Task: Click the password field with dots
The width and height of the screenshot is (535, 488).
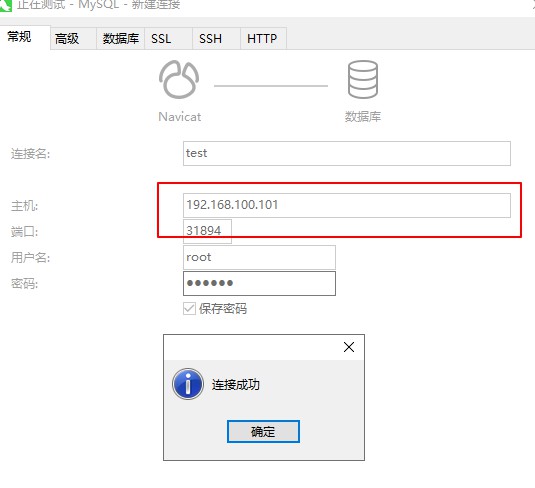Action: pyautogui.click(x=259, y=283)
